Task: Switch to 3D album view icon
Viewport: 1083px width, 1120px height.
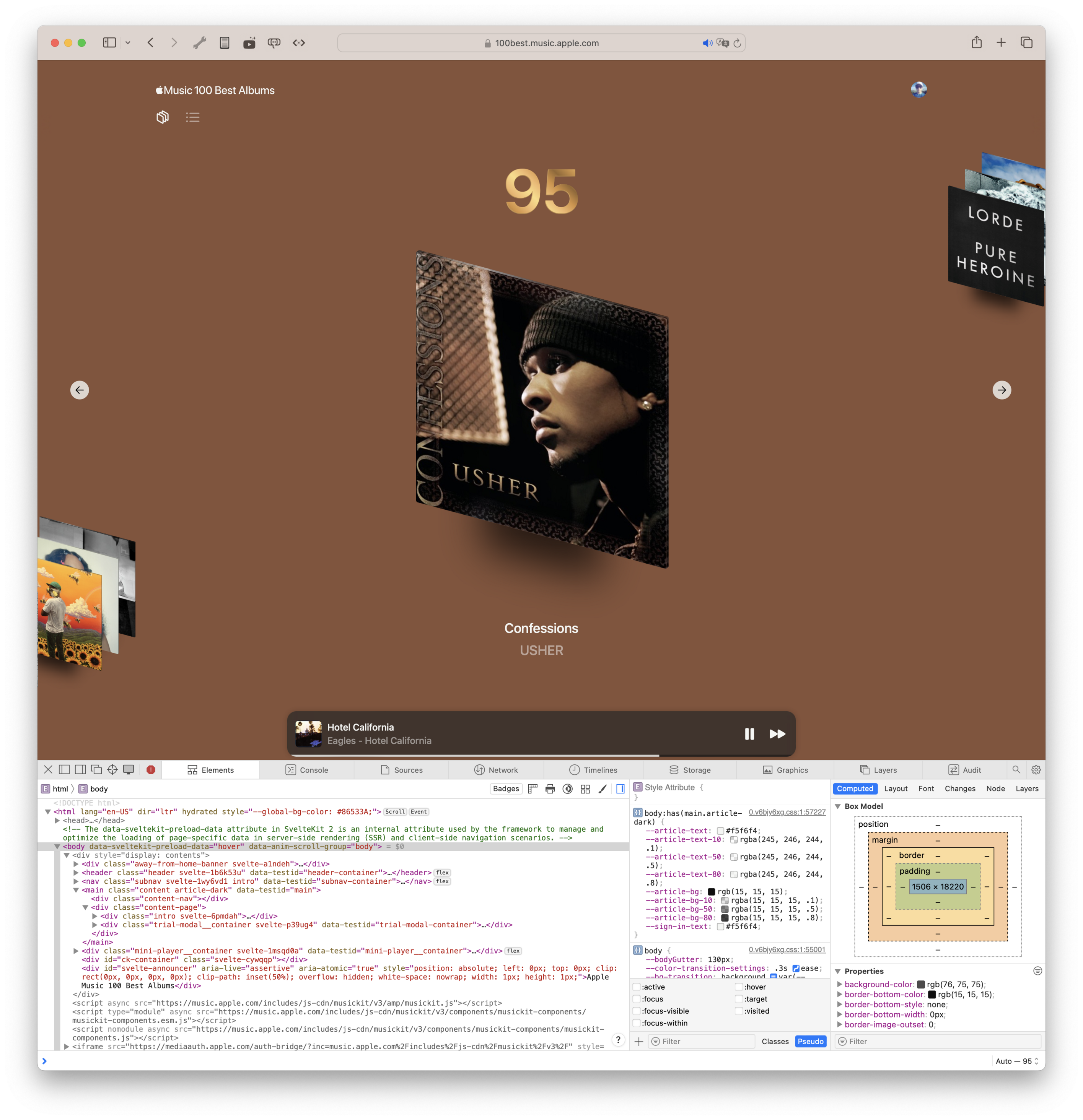Action: pos(163,117)
